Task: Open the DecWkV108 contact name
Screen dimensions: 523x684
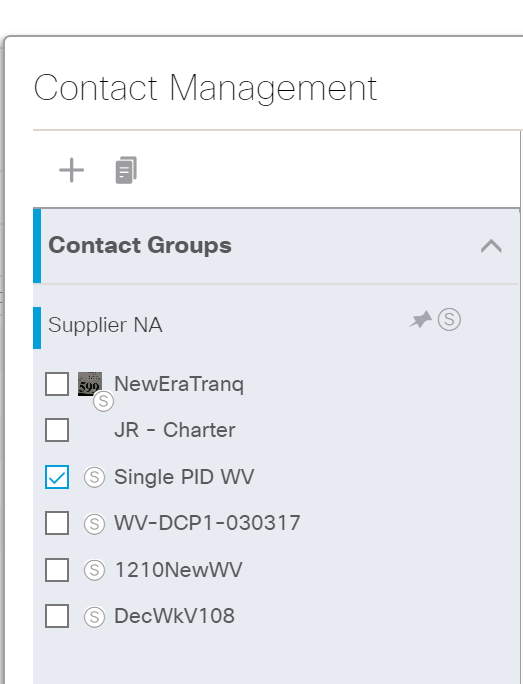Action: click(x=174, y=616)
